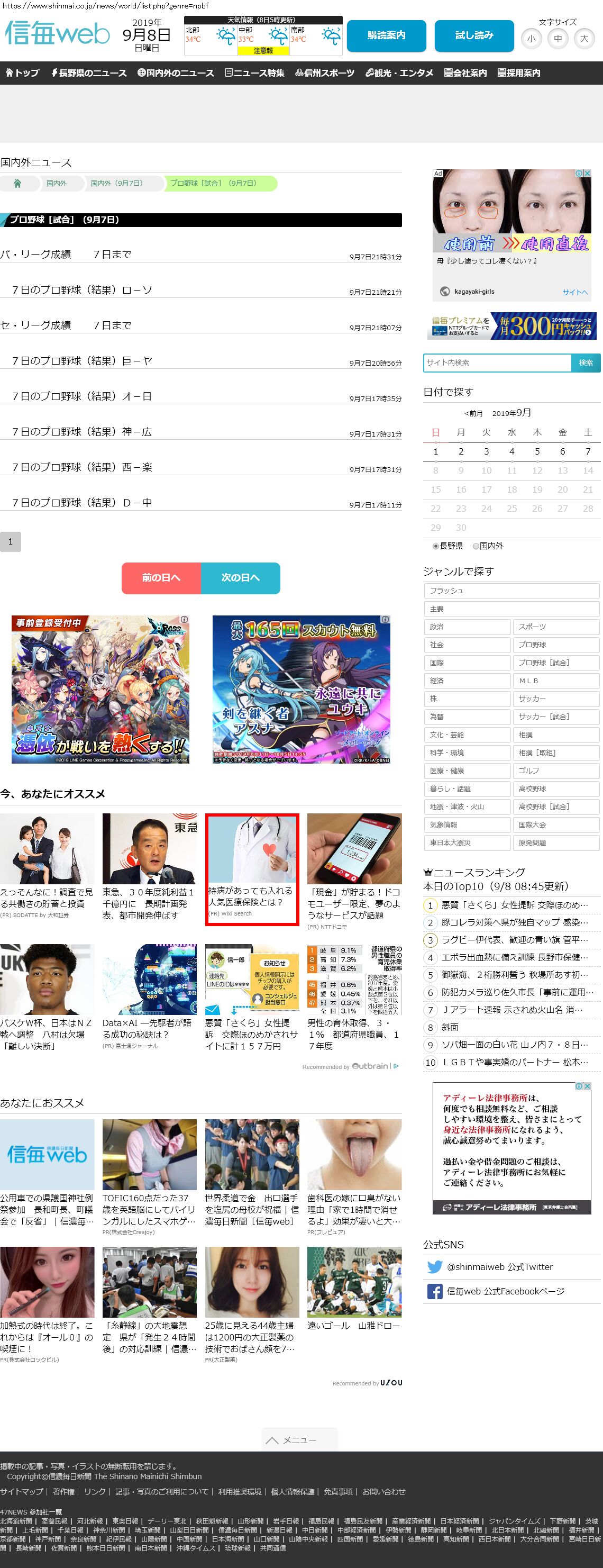Select ＭＬＢ genre

click(x=556, y=681)
